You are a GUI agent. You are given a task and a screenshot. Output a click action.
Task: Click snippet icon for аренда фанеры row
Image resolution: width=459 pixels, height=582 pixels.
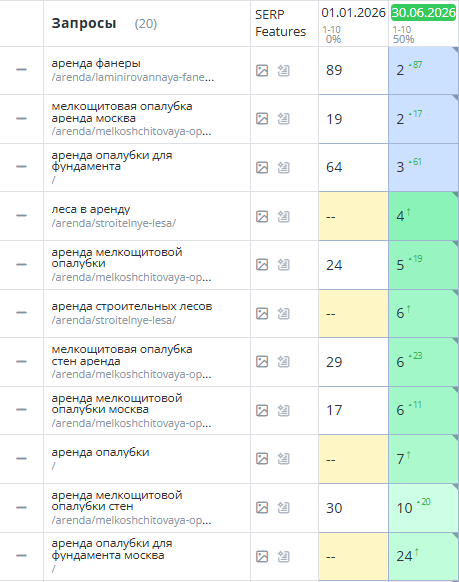tap(283, 70)
